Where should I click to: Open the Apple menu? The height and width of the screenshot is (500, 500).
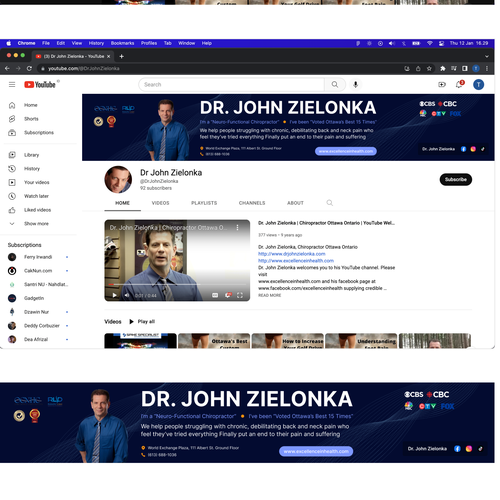coord(9,43)
